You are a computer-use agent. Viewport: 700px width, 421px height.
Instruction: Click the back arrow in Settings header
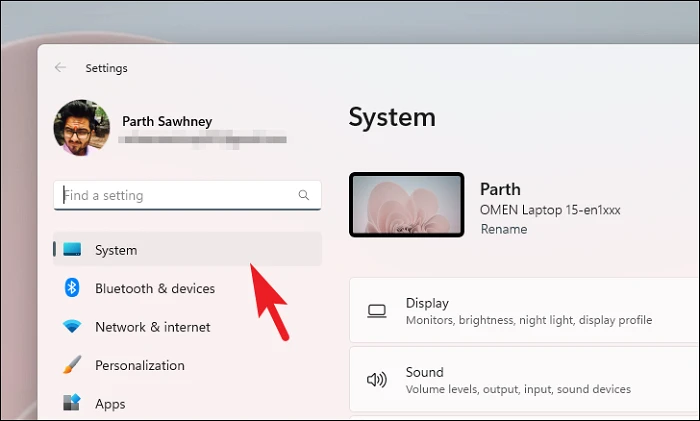coord(60,67)
